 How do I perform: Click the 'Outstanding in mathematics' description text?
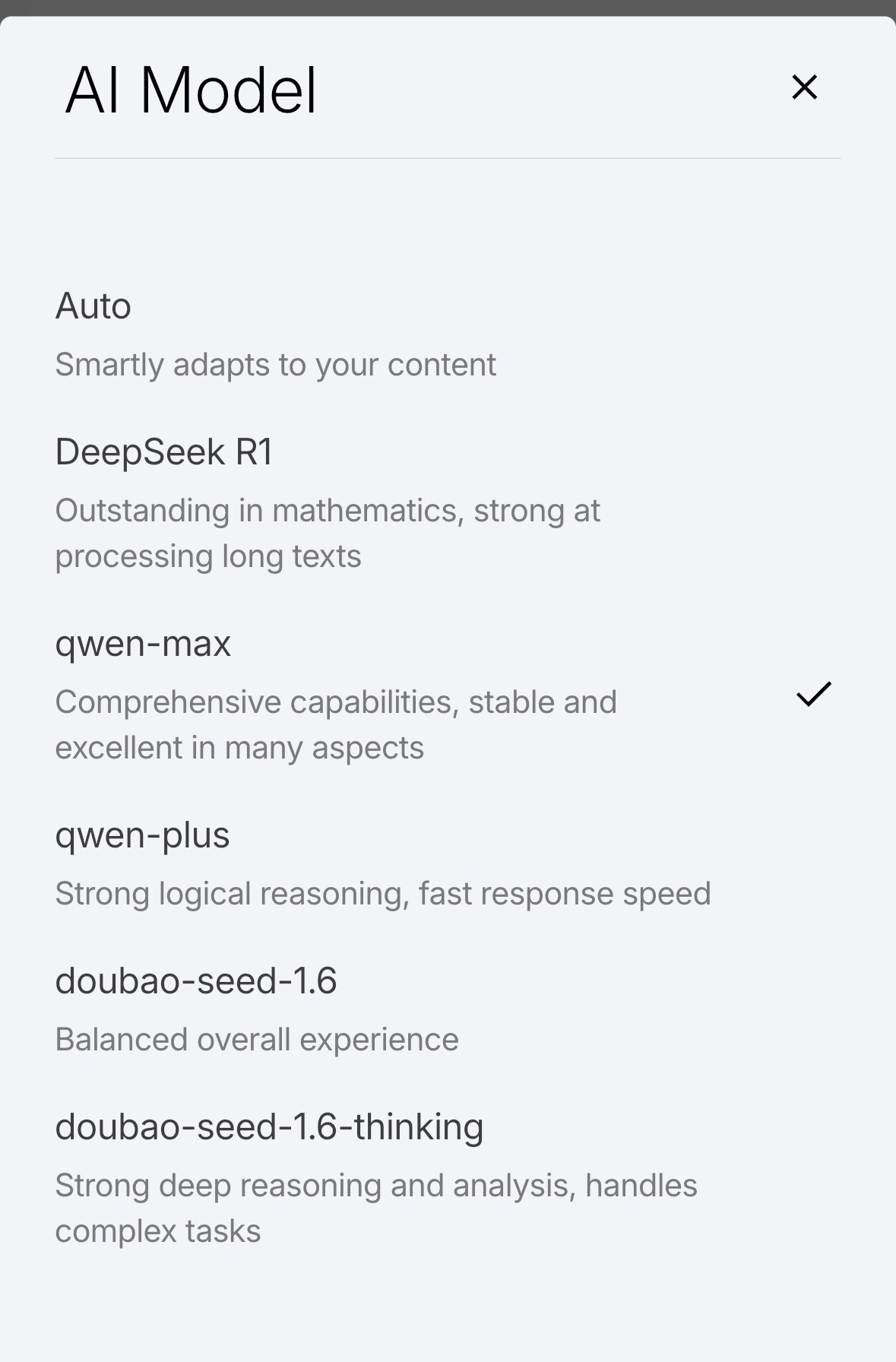coord(328,511)
